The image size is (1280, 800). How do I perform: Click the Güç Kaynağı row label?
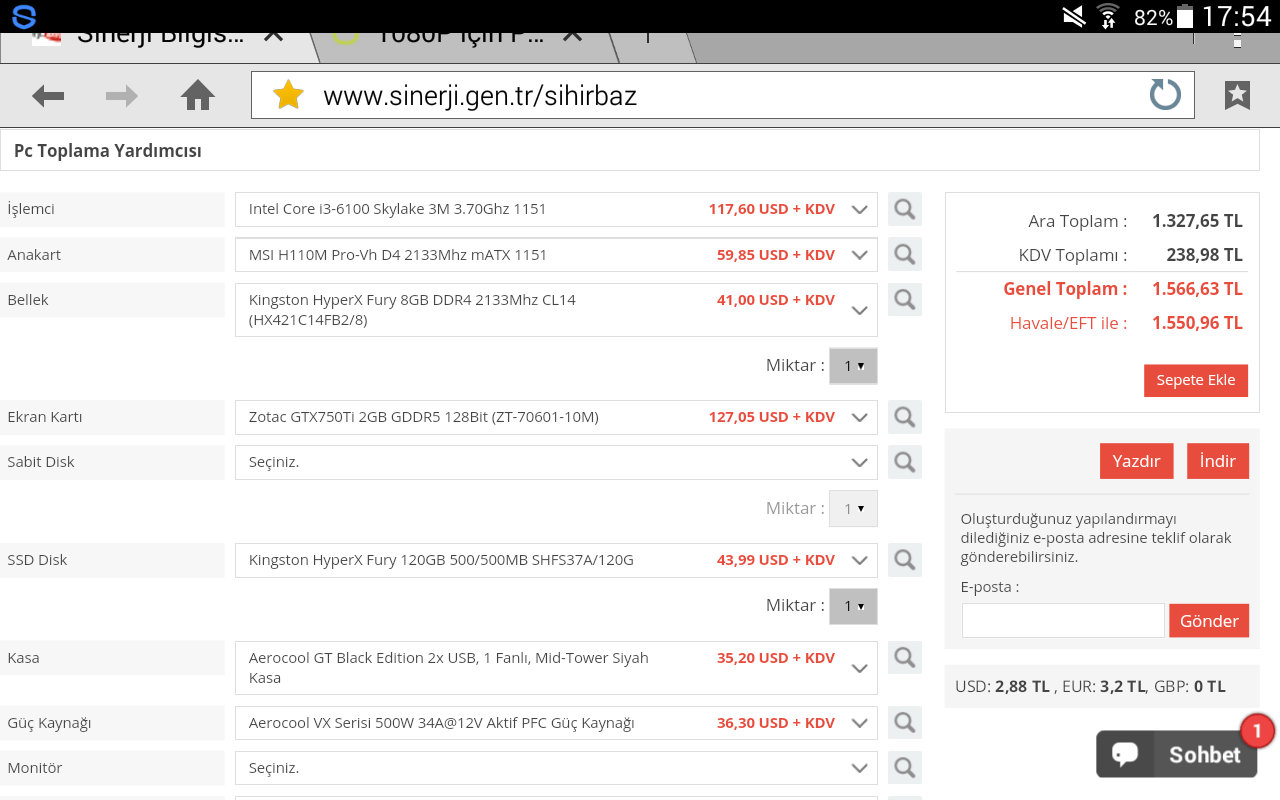49,723
